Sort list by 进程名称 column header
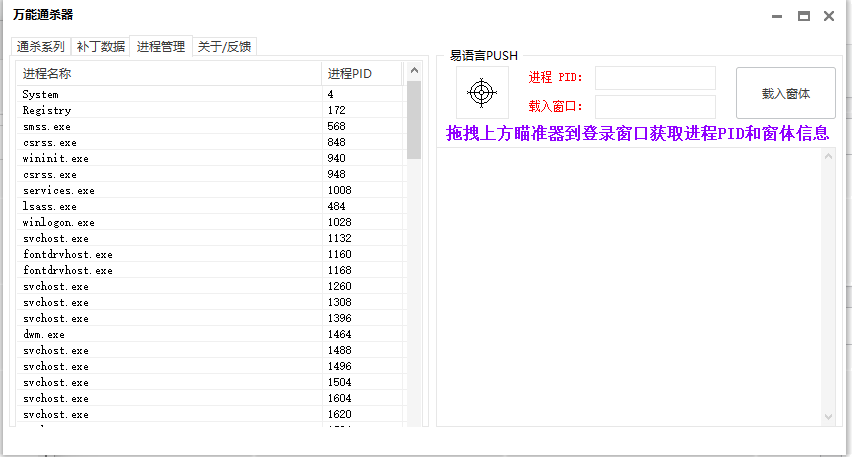Image resolution: width=852 pixels, height=457 pixels. tap(168, 74)
